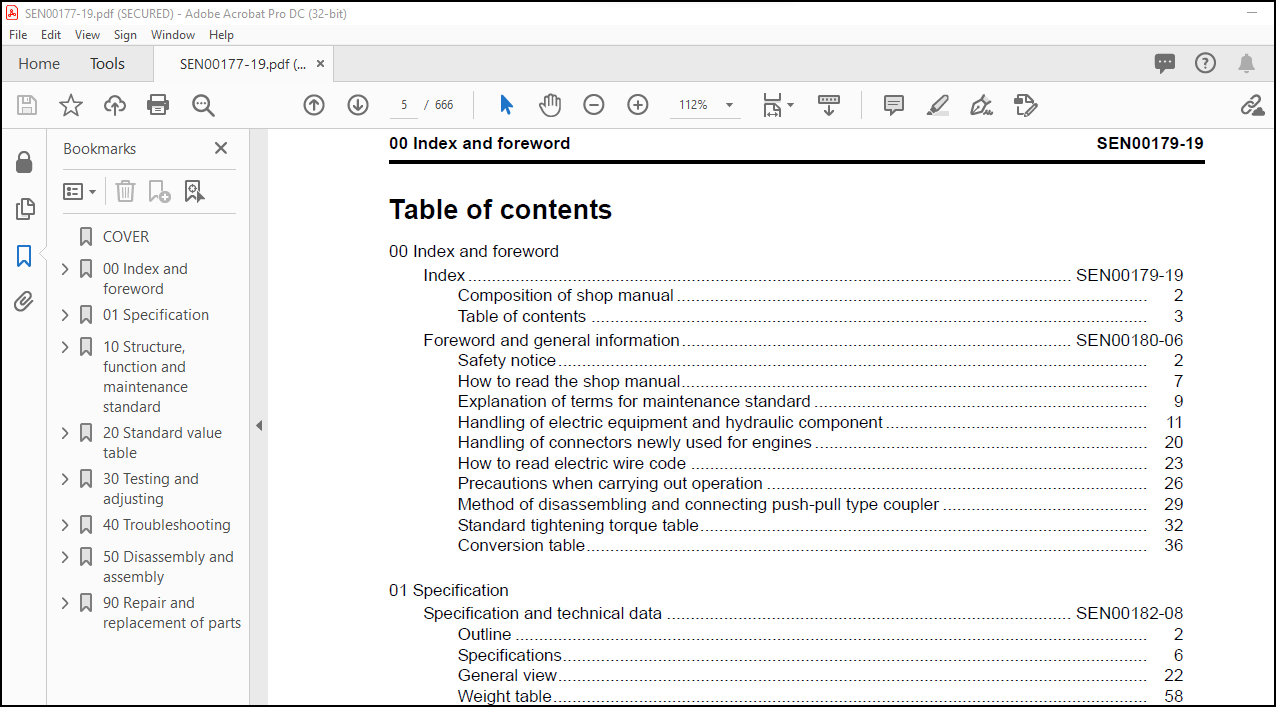The height and width of the screenshot is (707, 1276).
Task: Open the View menu
Action: (87, 34)
